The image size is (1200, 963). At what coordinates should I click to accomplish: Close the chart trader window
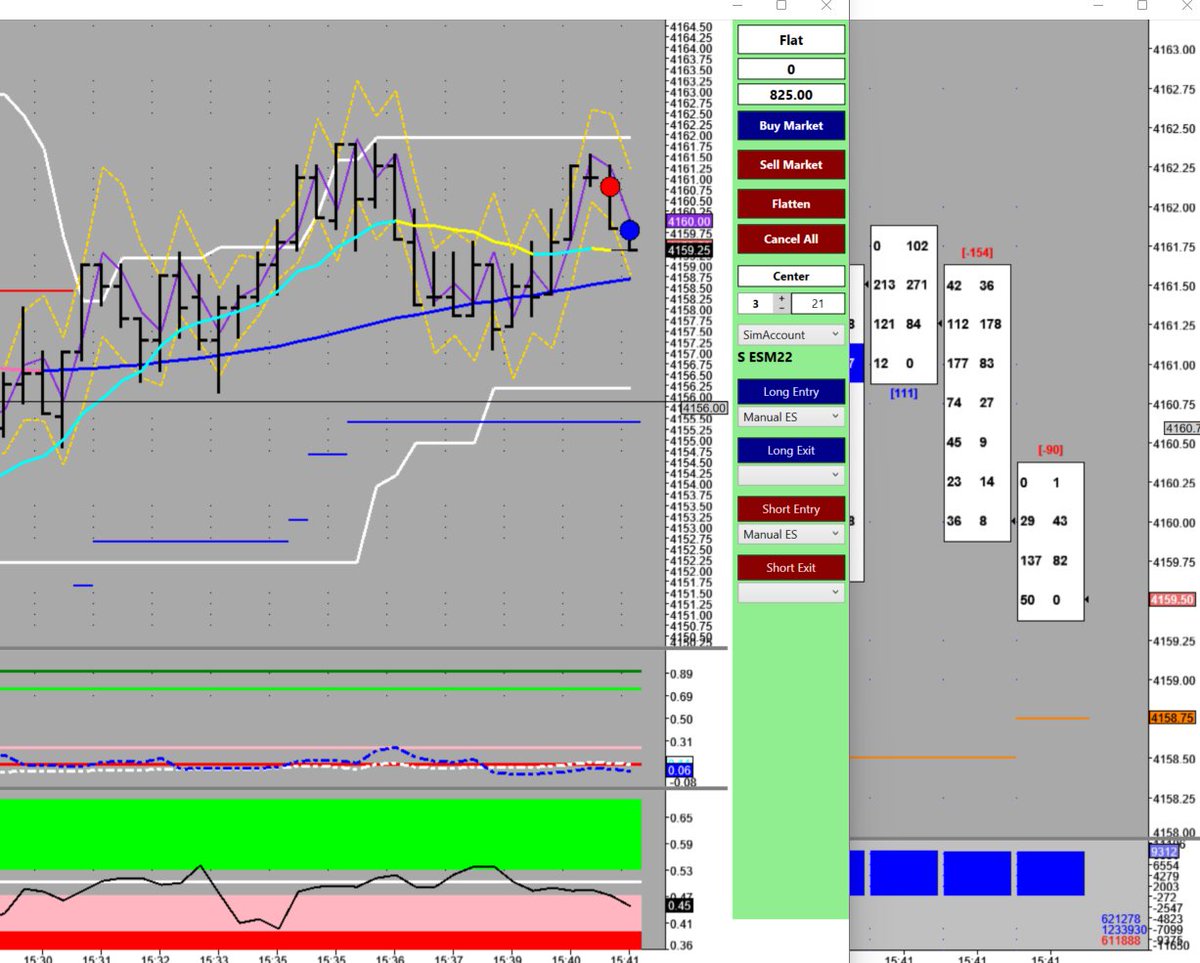click(x=826, y=5)
